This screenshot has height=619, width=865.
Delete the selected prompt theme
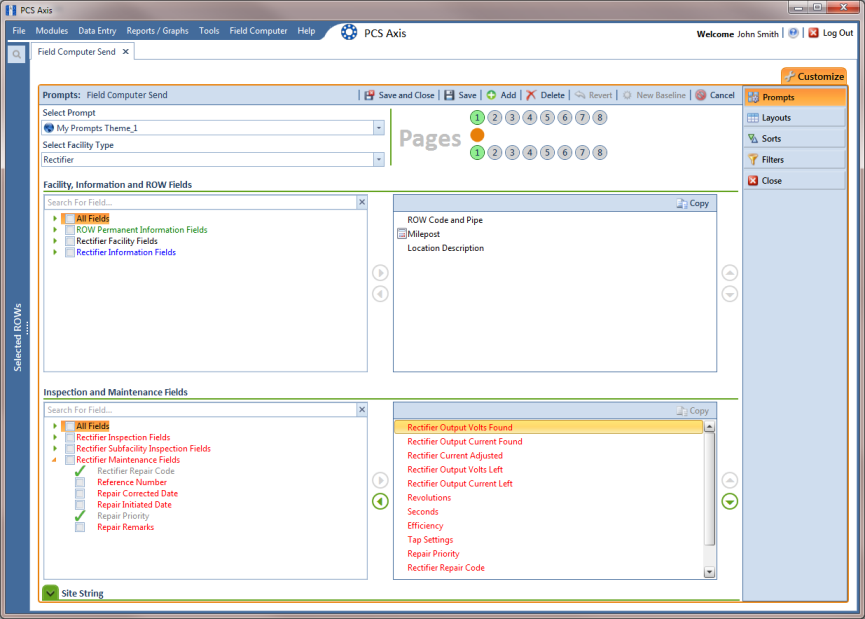545,95
